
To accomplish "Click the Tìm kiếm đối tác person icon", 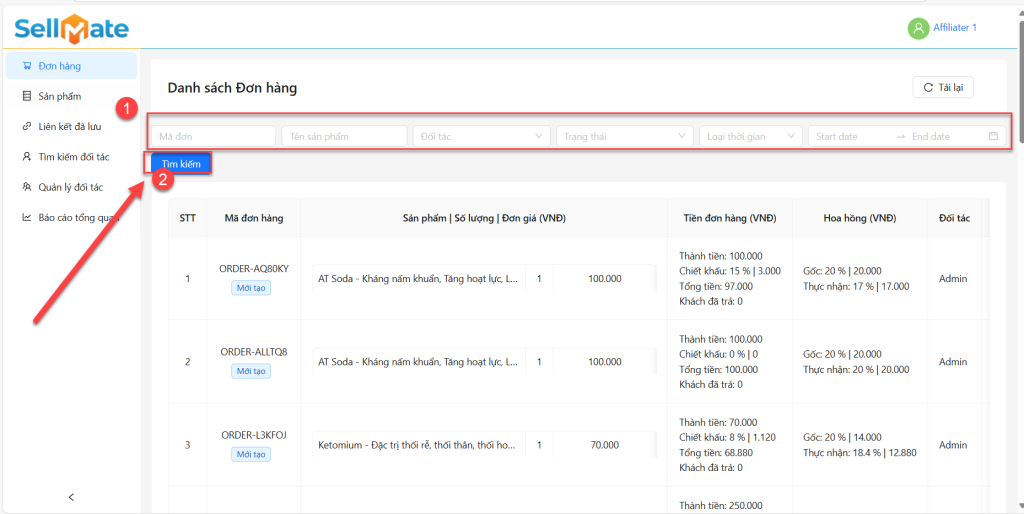I will click(26, 157).
